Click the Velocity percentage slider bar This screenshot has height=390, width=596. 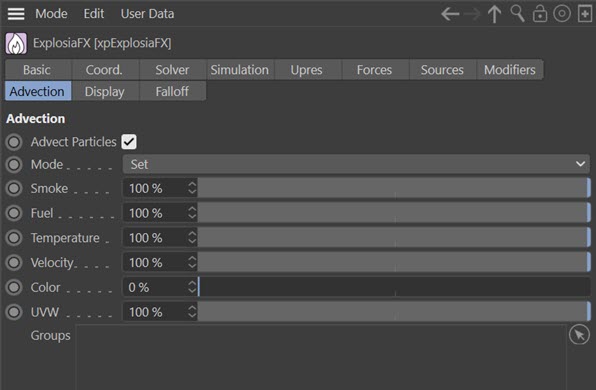[x=394, y=262]
